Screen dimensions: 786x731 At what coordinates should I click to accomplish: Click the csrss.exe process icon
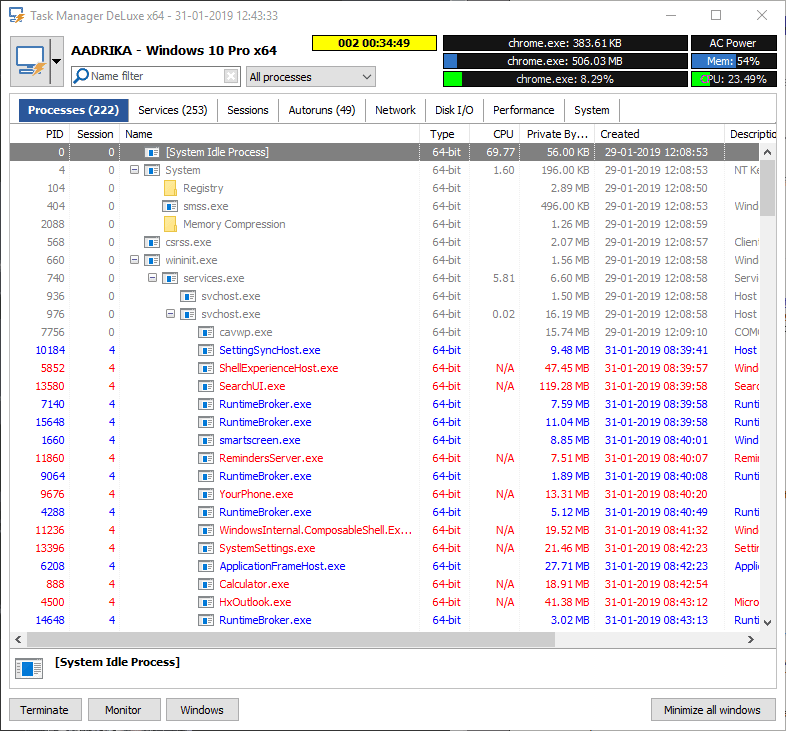[152, 242]
